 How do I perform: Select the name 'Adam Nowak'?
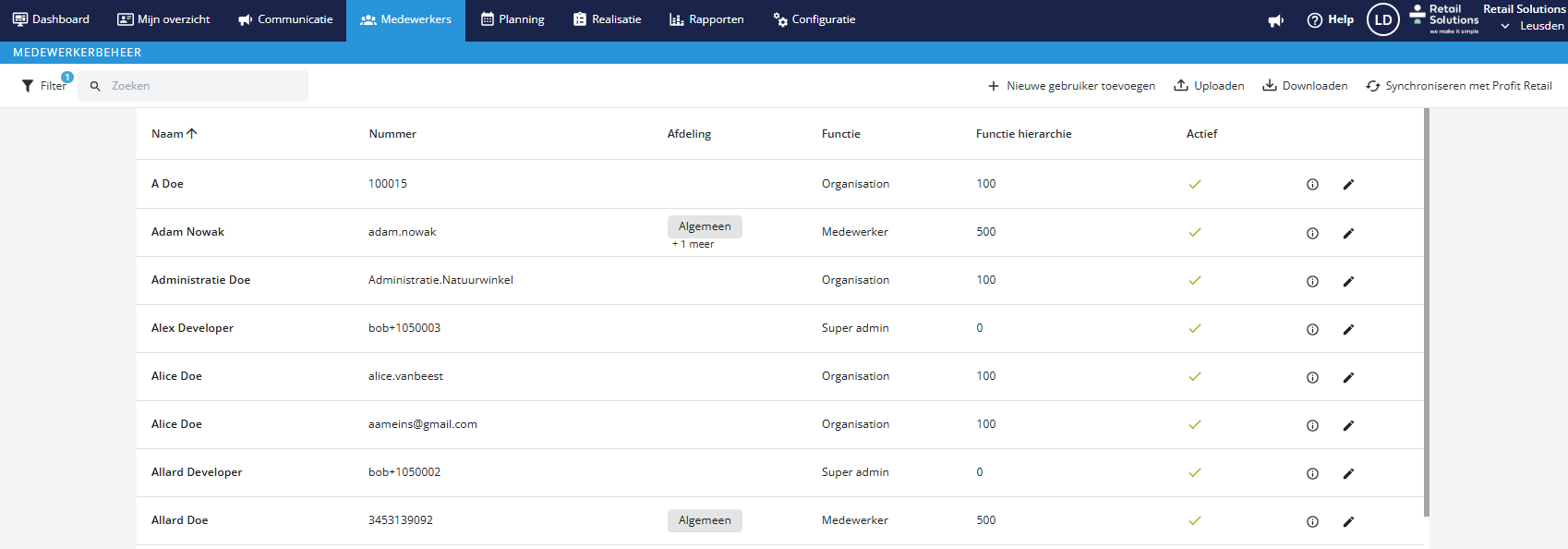(187, 232)
